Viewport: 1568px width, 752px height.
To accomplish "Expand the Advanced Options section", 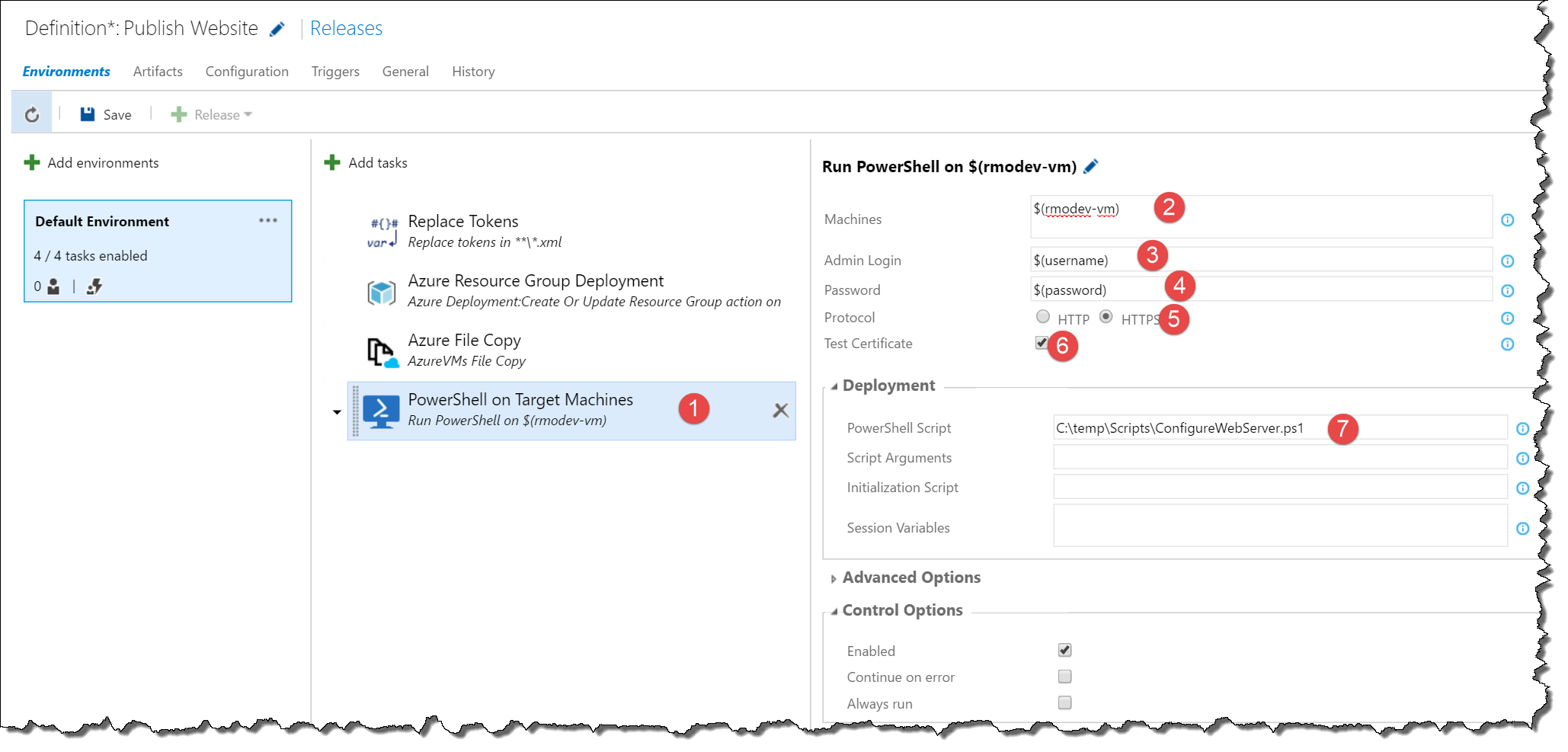I will [x=834, y=578].
